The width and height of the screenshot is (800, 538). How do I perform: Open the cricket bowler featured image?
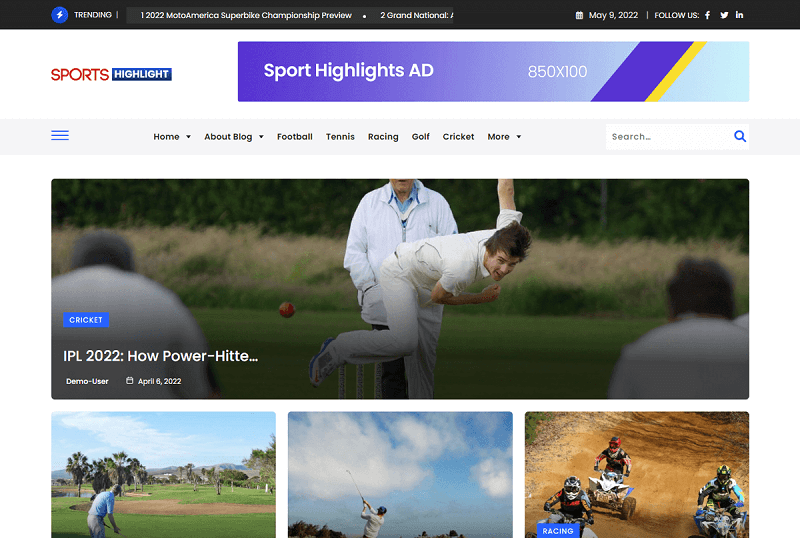tap(400, 289)
